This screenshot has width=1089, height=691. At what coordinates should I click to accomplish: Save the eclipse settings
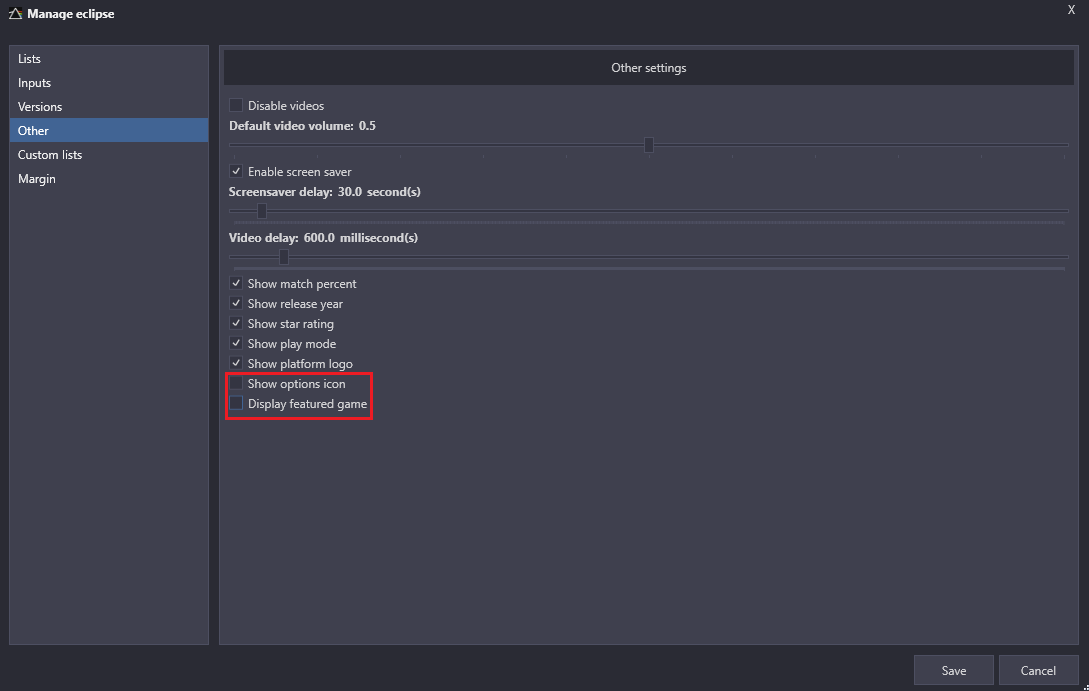pos(954,670)
